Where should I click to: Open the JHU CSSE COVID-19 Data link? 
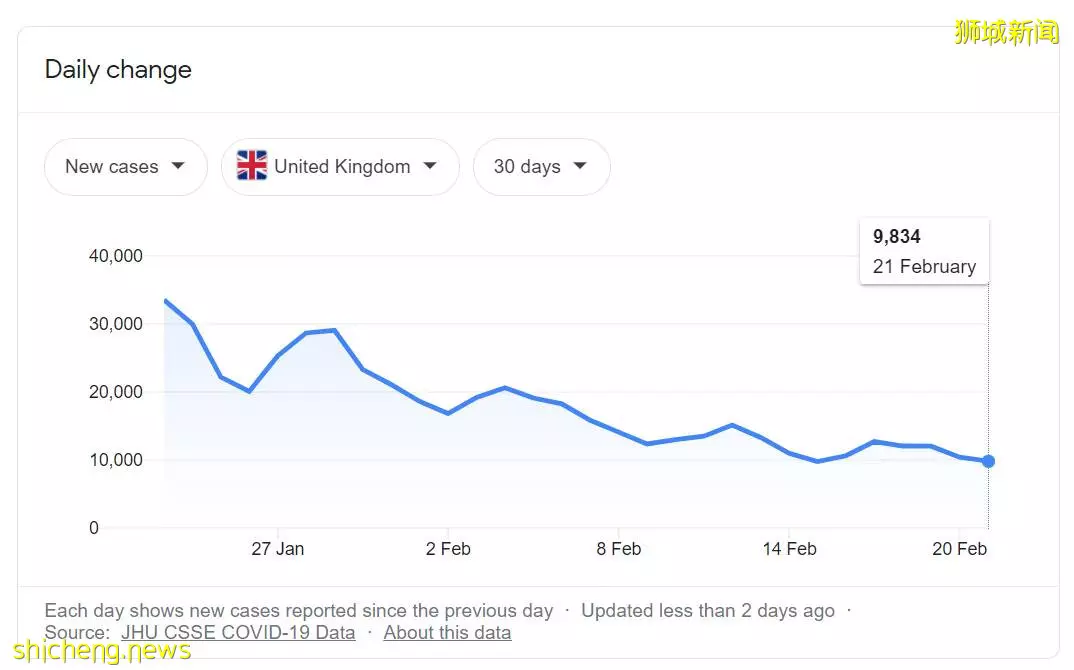[238, 632]
